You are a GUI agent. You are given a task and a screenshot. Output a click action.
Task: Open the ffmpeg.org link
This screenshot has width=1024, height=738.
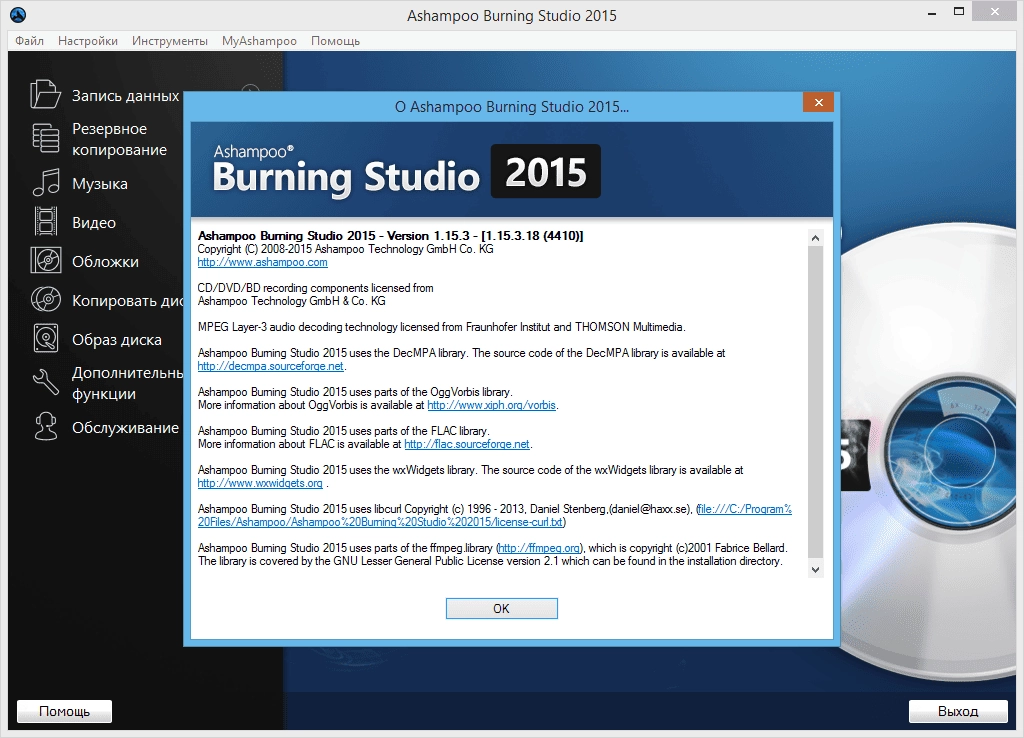pos(539,548)
